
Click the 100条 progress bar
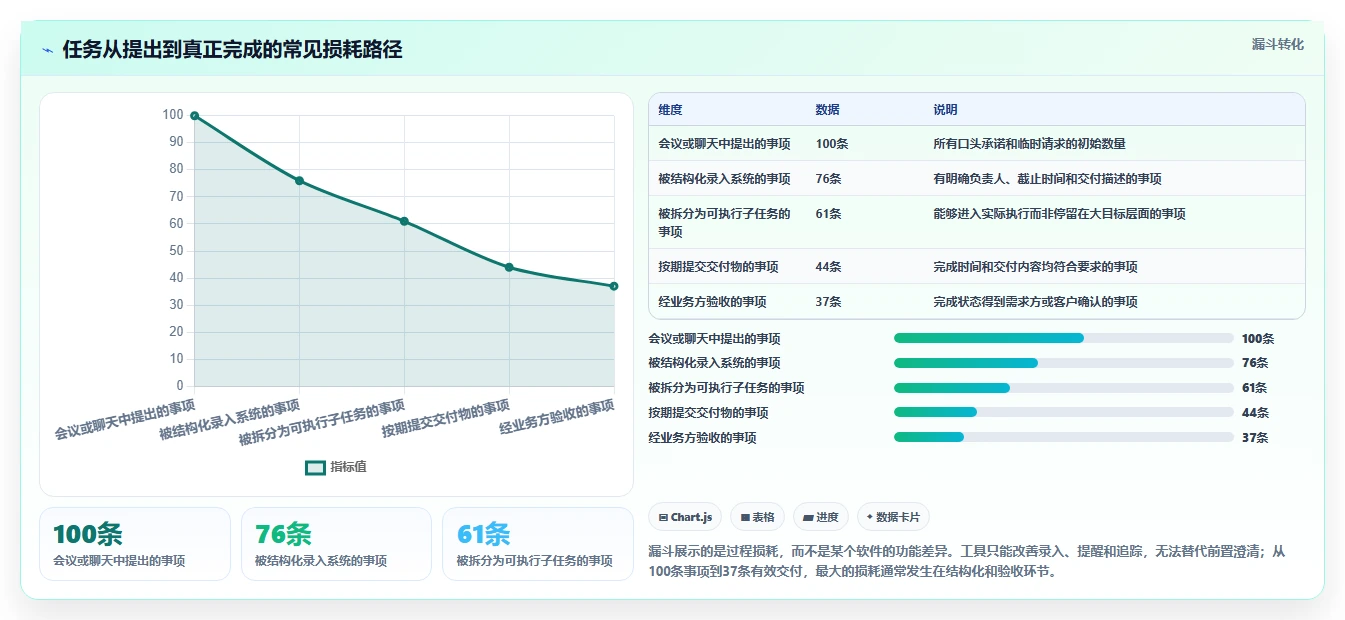pyautogui.click(x=1064, y=338)
